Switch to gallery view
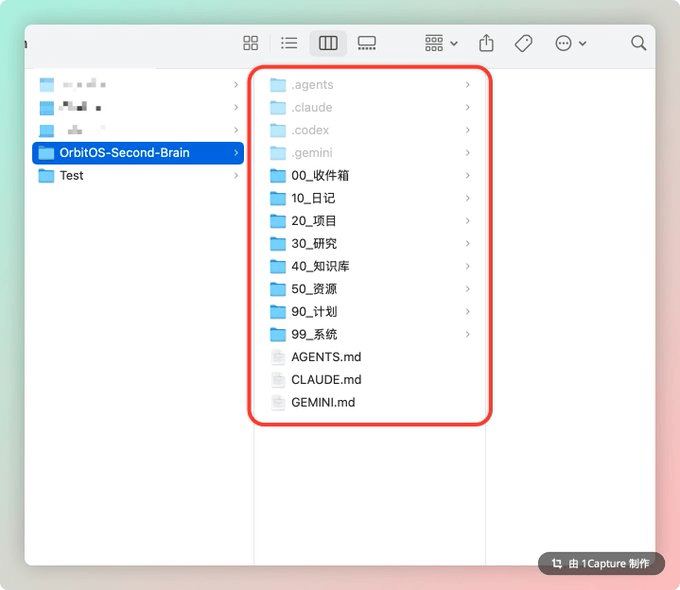The width and height of the screenshot is (680, 590). (367, 43)
